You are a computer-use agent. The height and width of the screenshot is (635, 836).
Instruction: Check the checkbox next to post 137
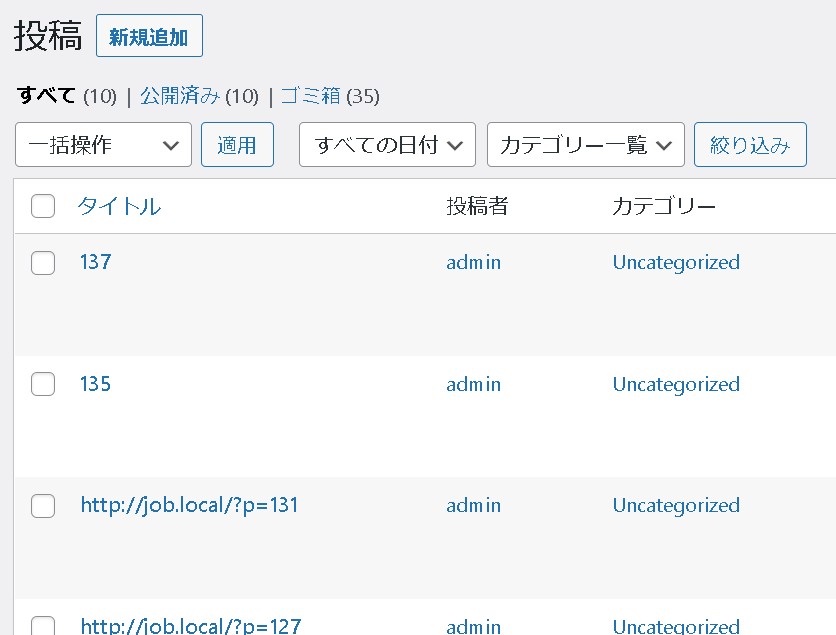(42, 262)
